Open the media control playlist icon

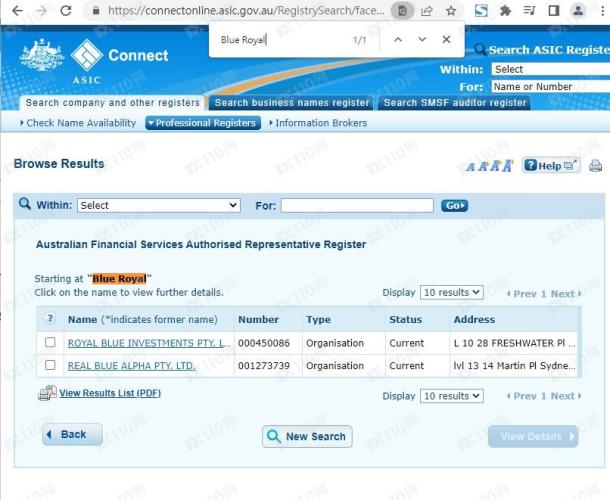pos(529,11)
